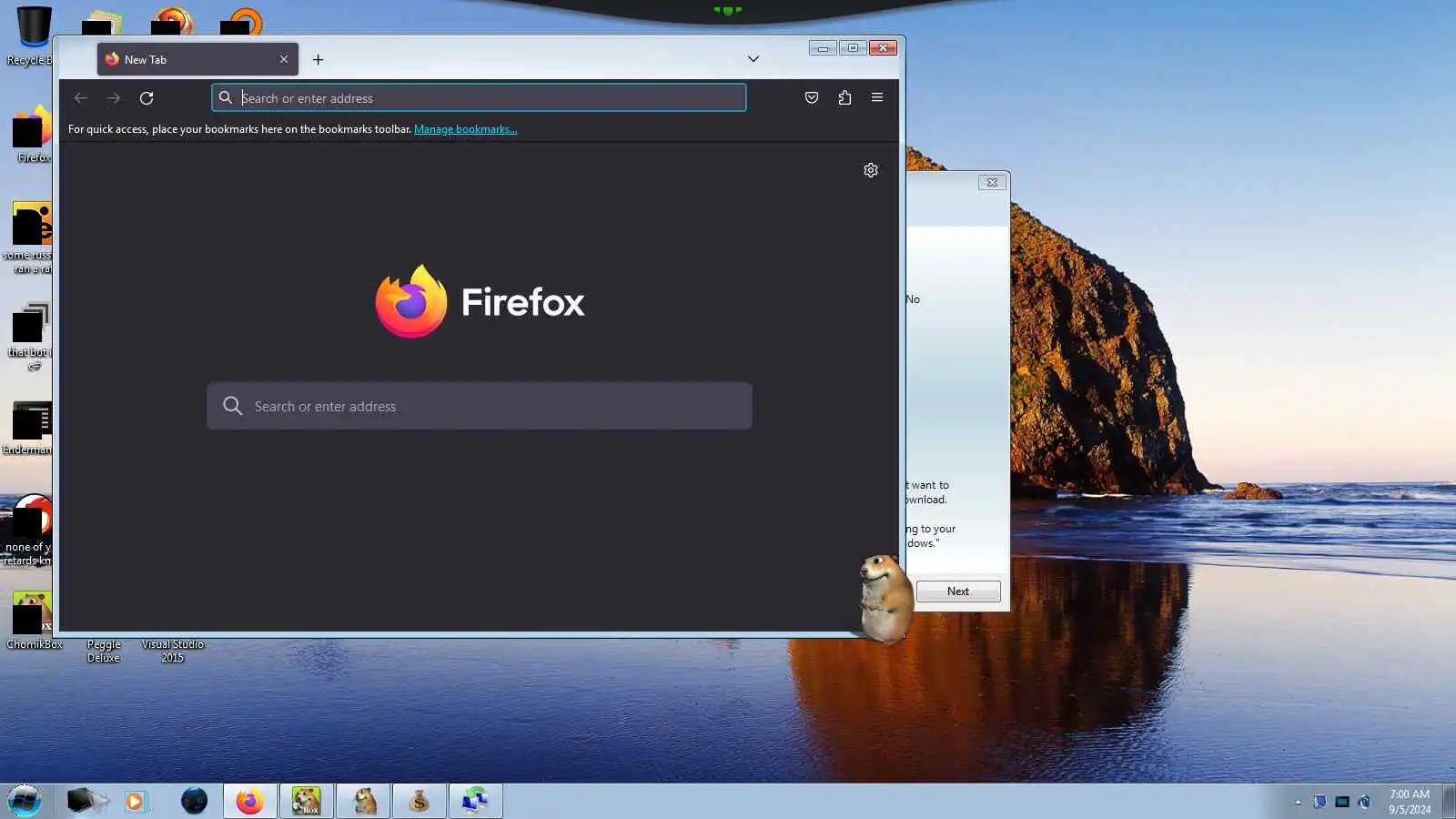The image size is (1456, 819).
Task: Go forward using the Firefox forward arrow
Action: coord(114,98)
